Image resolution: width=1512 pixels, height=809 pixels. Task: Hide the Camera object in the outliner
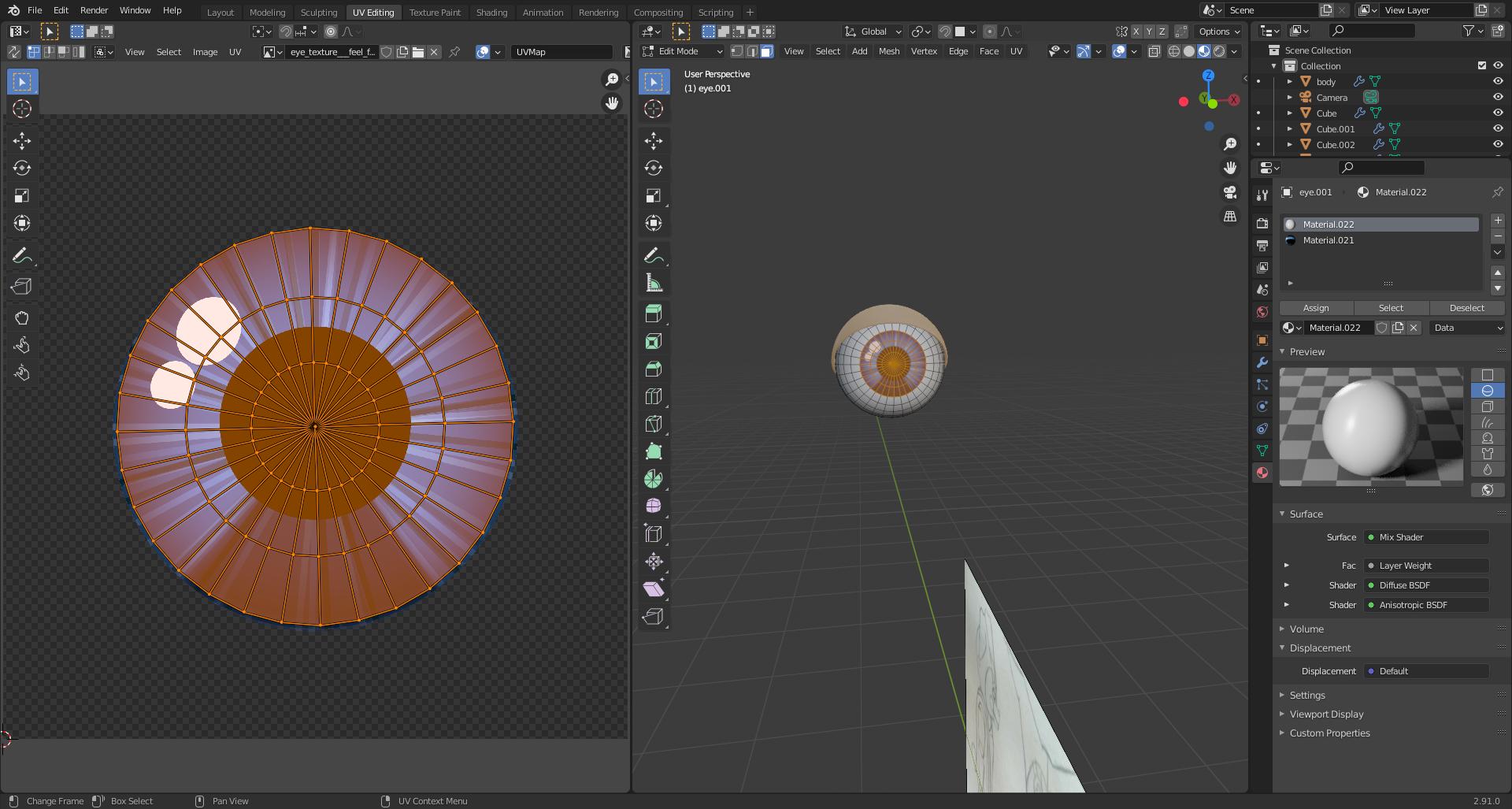click(x=1498, y=97)
